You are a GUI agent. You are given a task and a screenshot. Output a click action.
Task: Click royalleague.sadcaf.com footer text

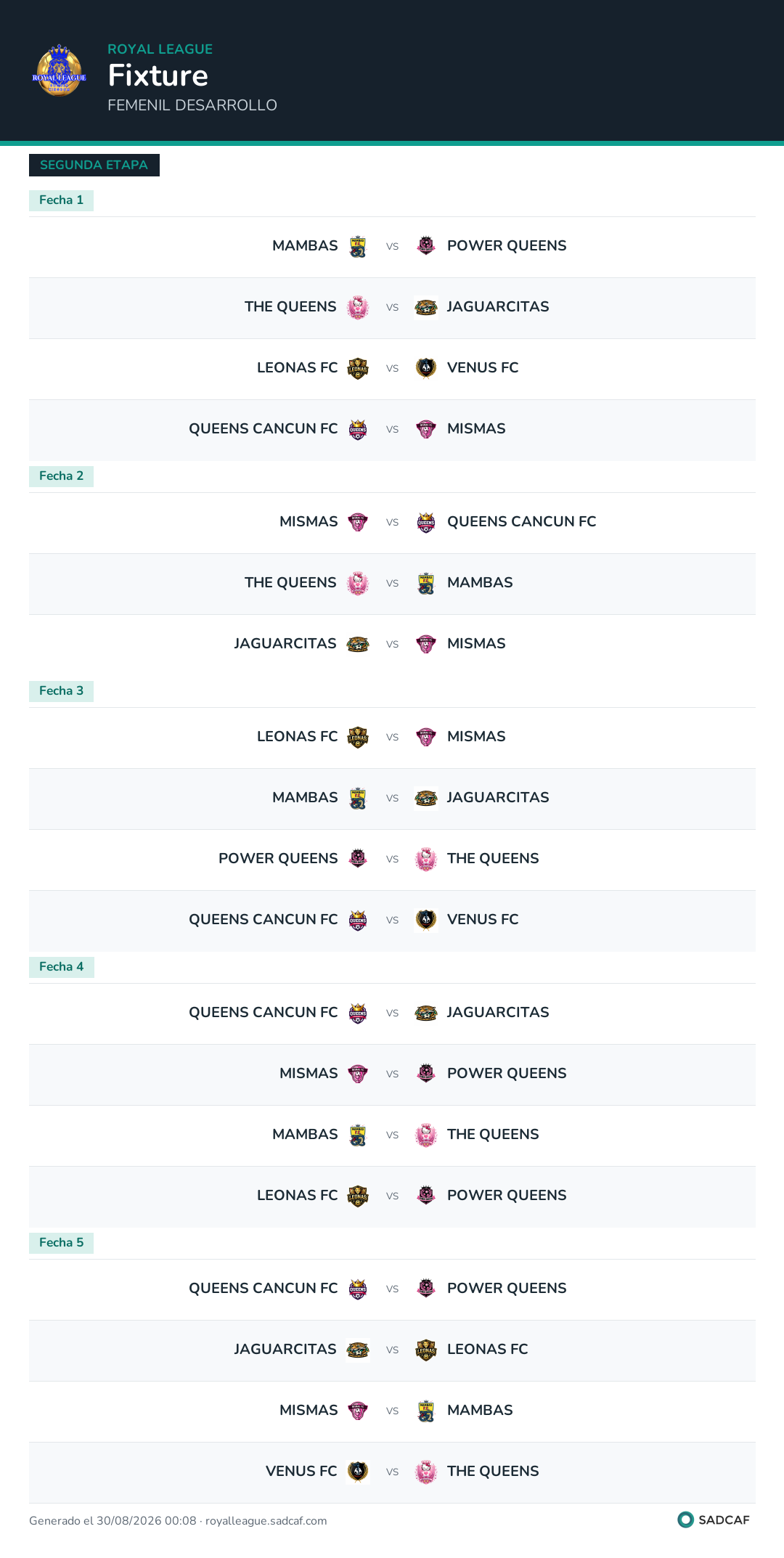pyautogui.click(x=266, y=1521)
